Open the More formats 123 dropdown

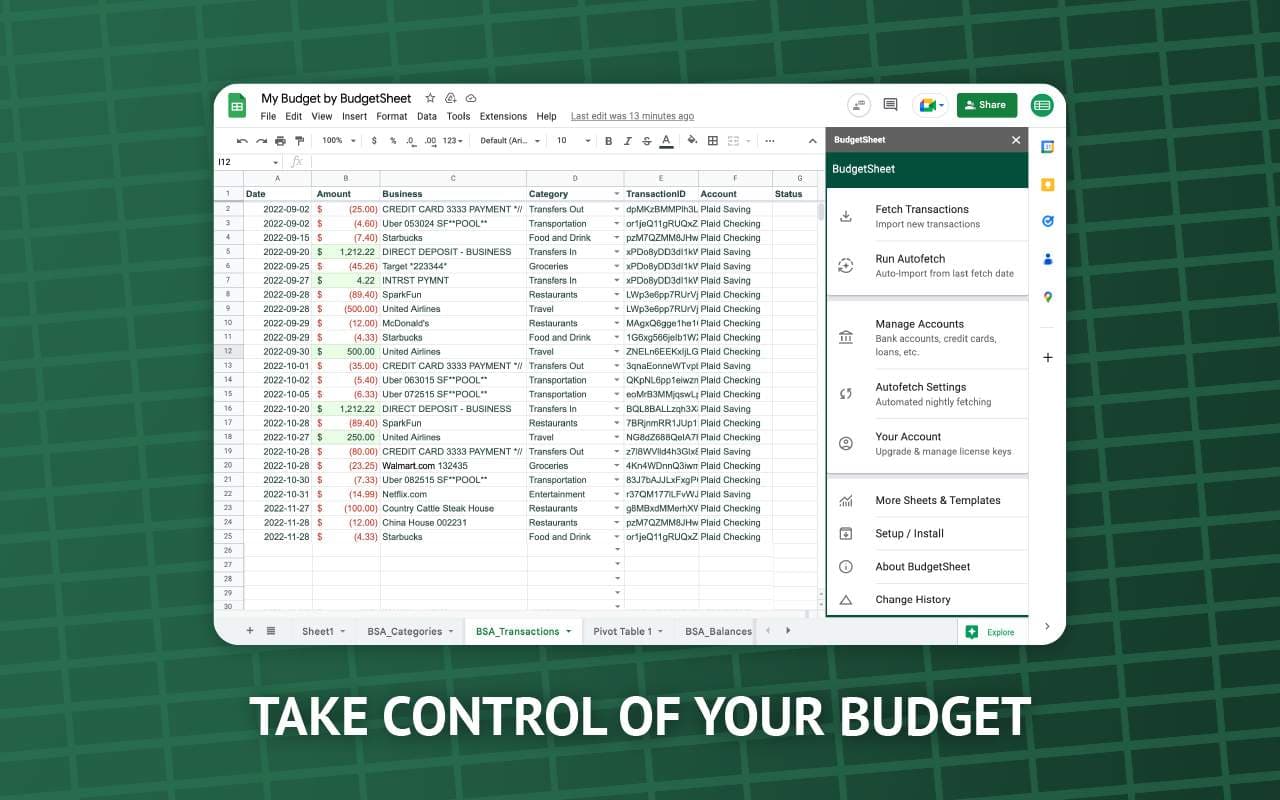[x=453, y=141]
